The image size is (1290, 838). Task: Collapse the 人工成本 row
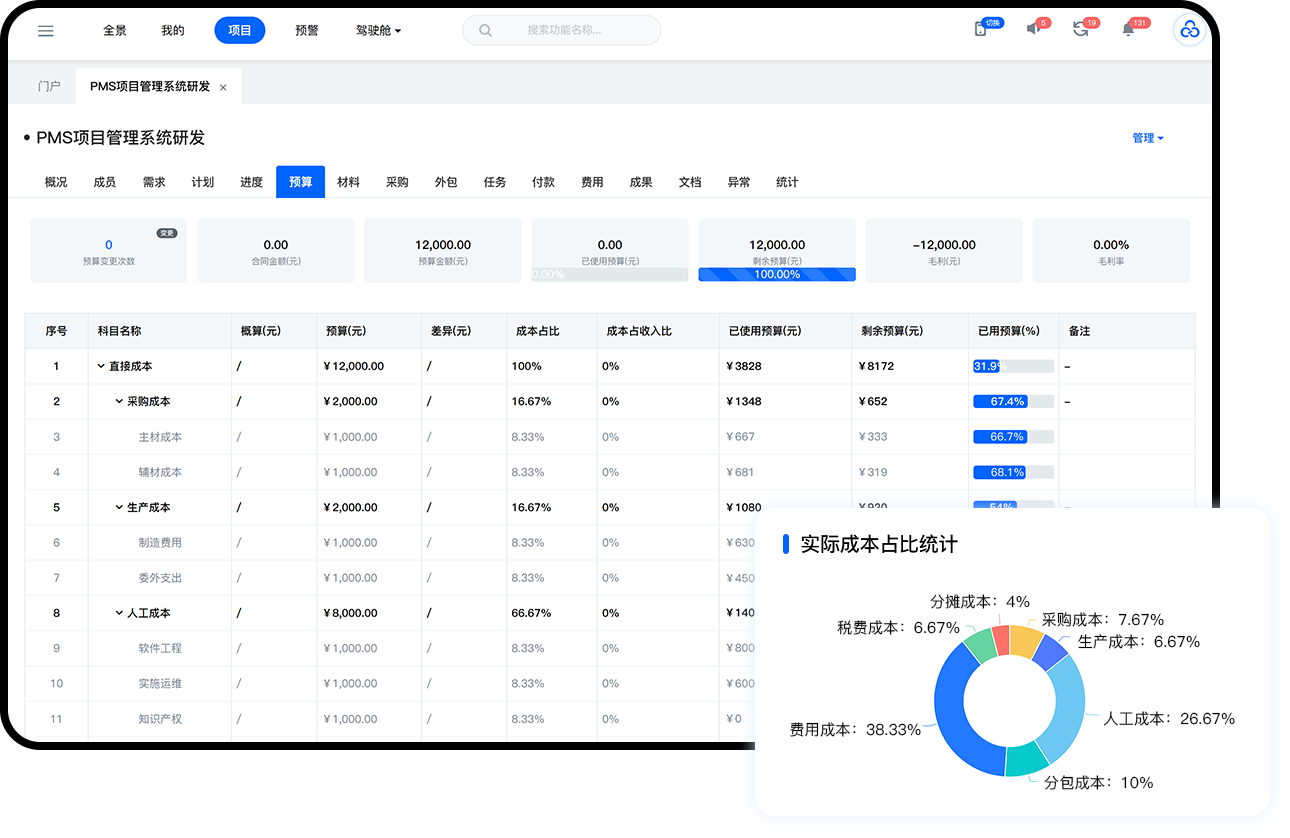tap(119, 613)
